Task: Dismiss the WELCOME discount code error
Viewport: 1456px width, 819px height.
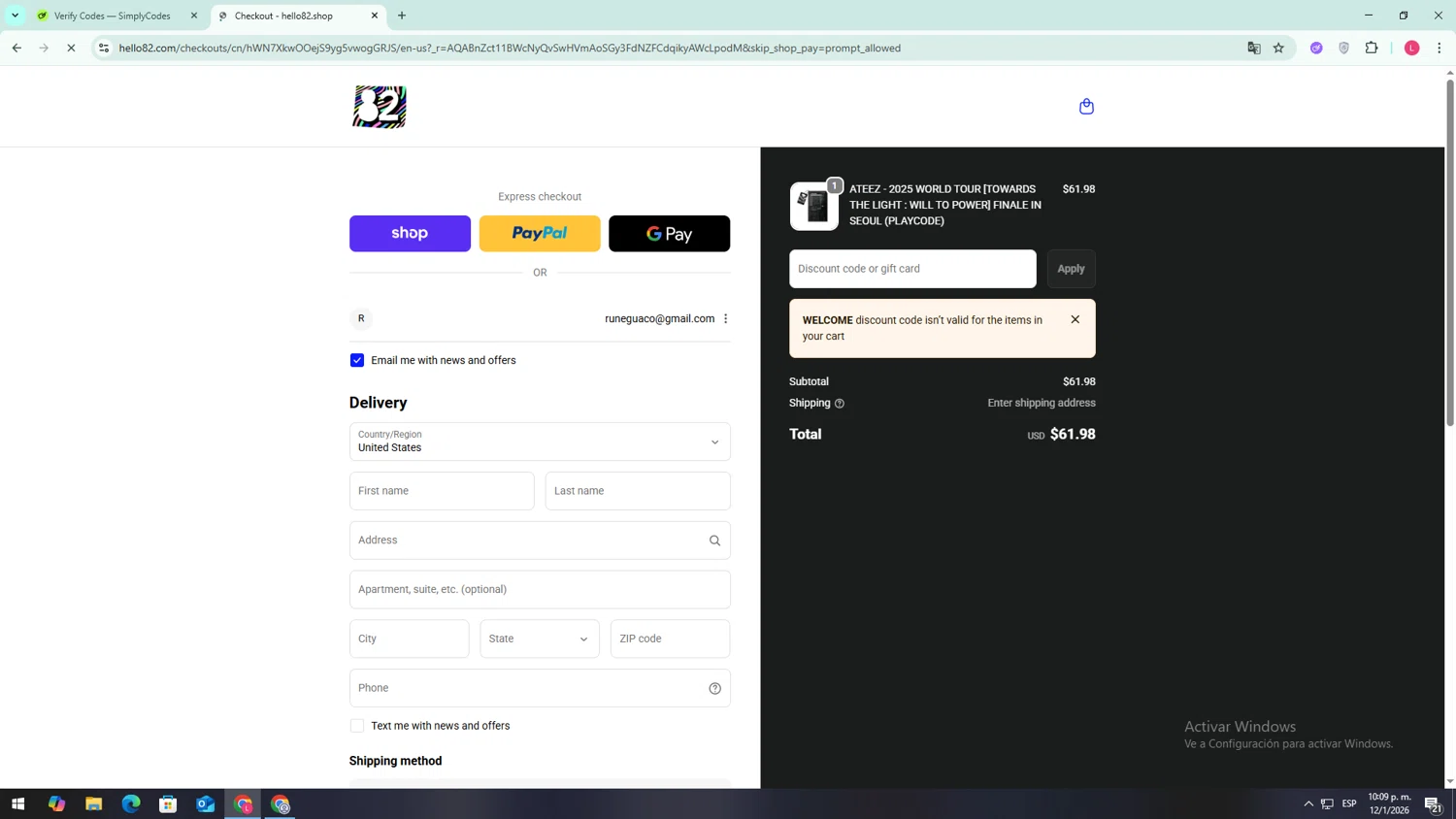Action: click(x=1075, y=319)
